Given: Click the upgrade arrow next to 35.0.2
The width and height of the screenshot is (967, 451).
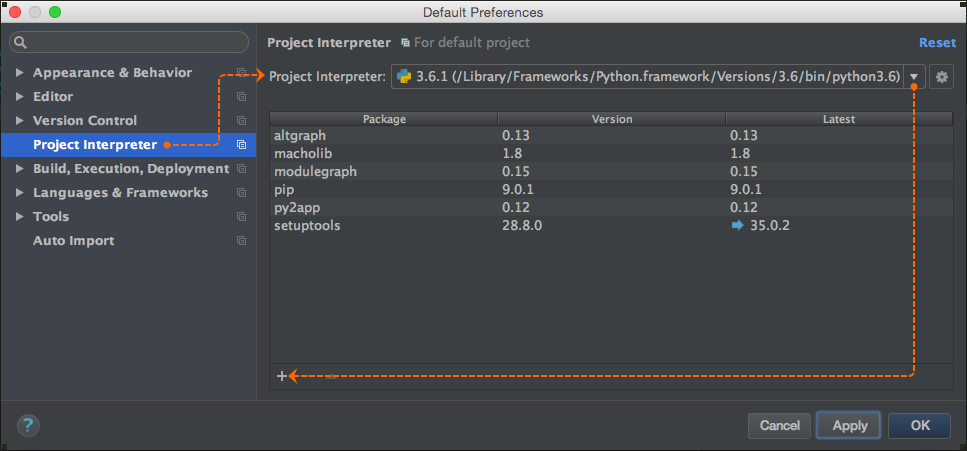Looking at the screenshot, I should 738,226.
